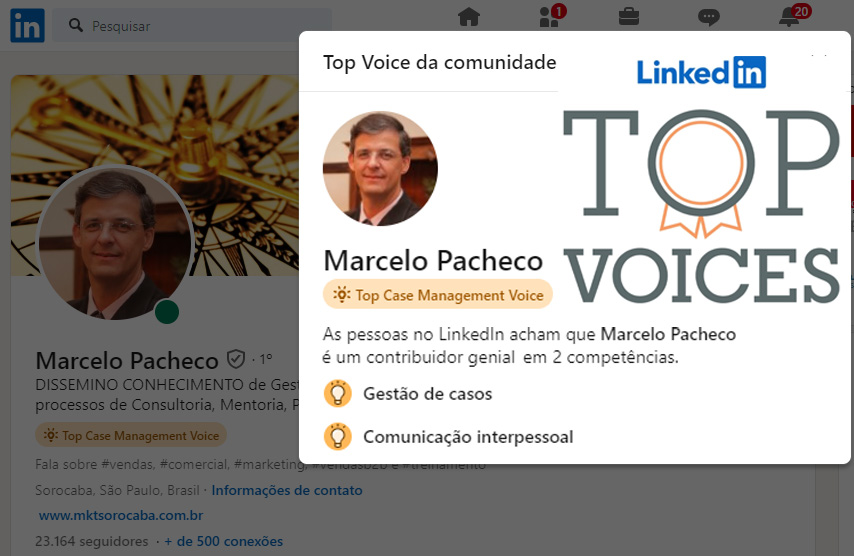The image size is (854, 556).
Task: Click the Top Case Management Voice badge in popup
Action: coord(438,295)
